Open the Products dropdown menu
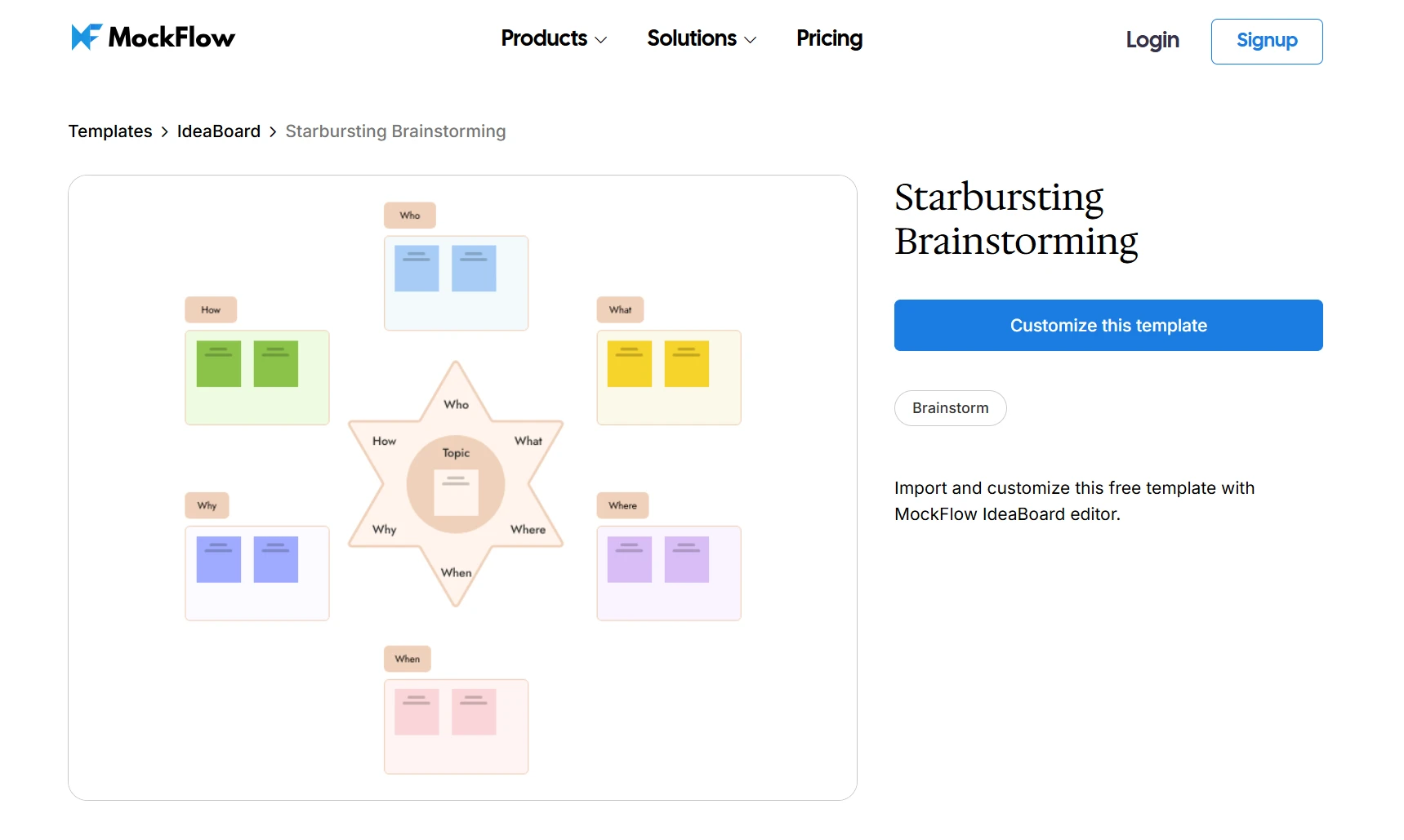This screenshot has height=840, width=1404. [x=544, y=38]
